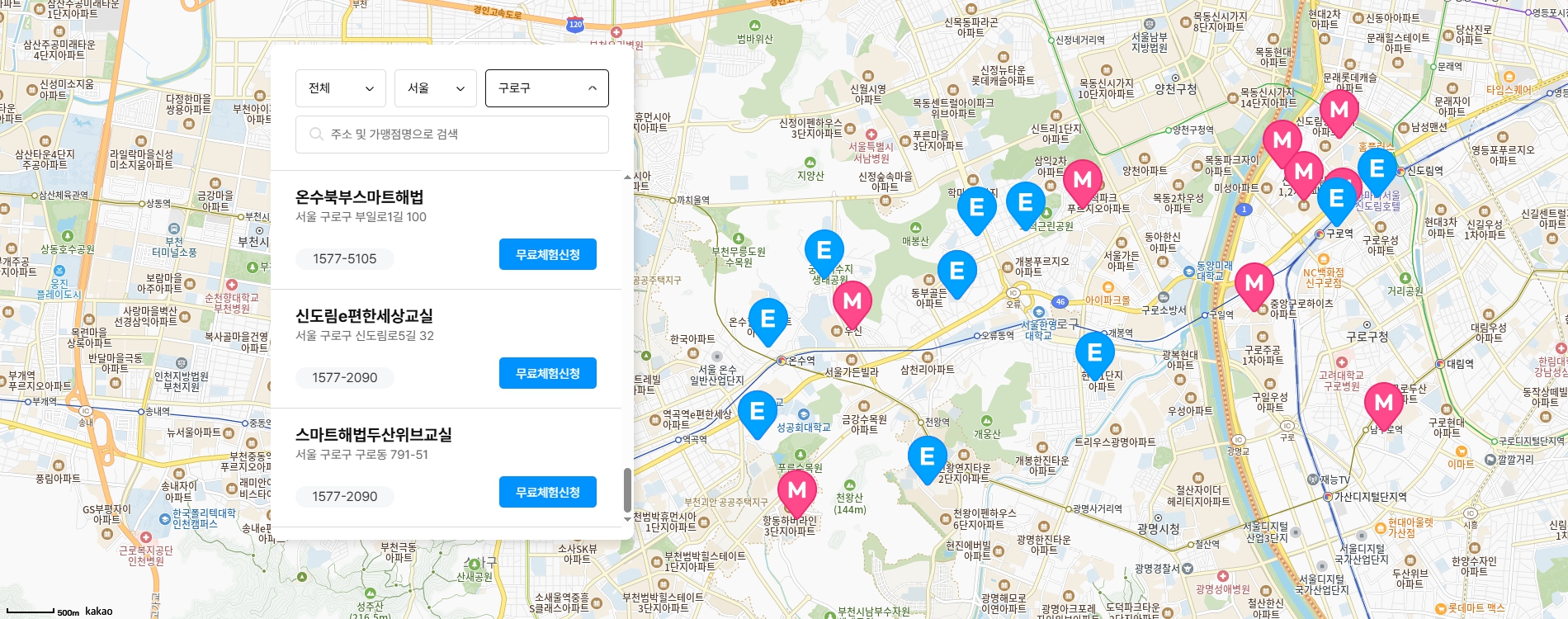
Task: Open the 전체 category dropdown
Action: pos(340,88)
